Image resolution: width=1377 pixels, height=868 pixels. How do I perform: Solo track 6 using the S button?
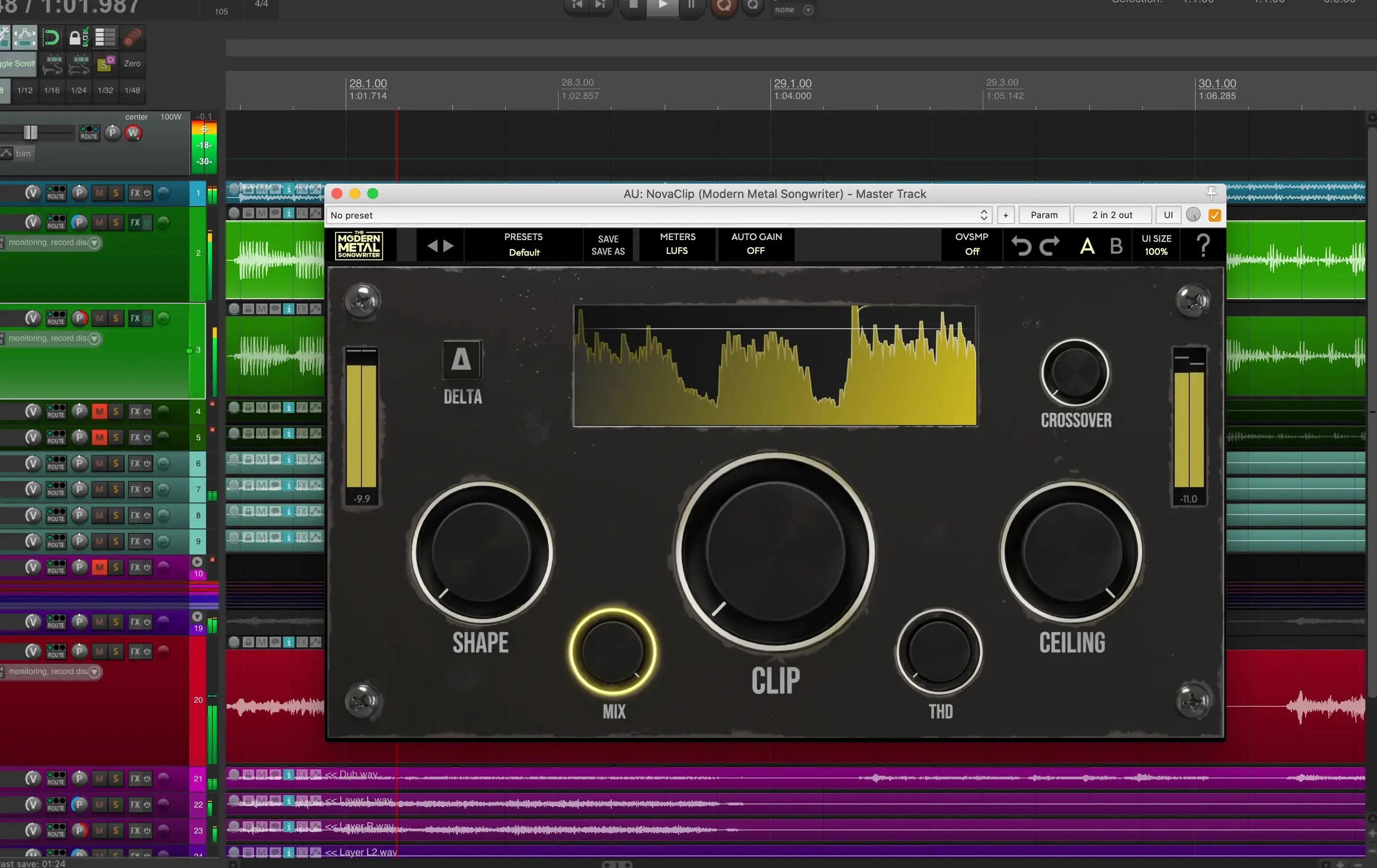(x=116, y=463)
